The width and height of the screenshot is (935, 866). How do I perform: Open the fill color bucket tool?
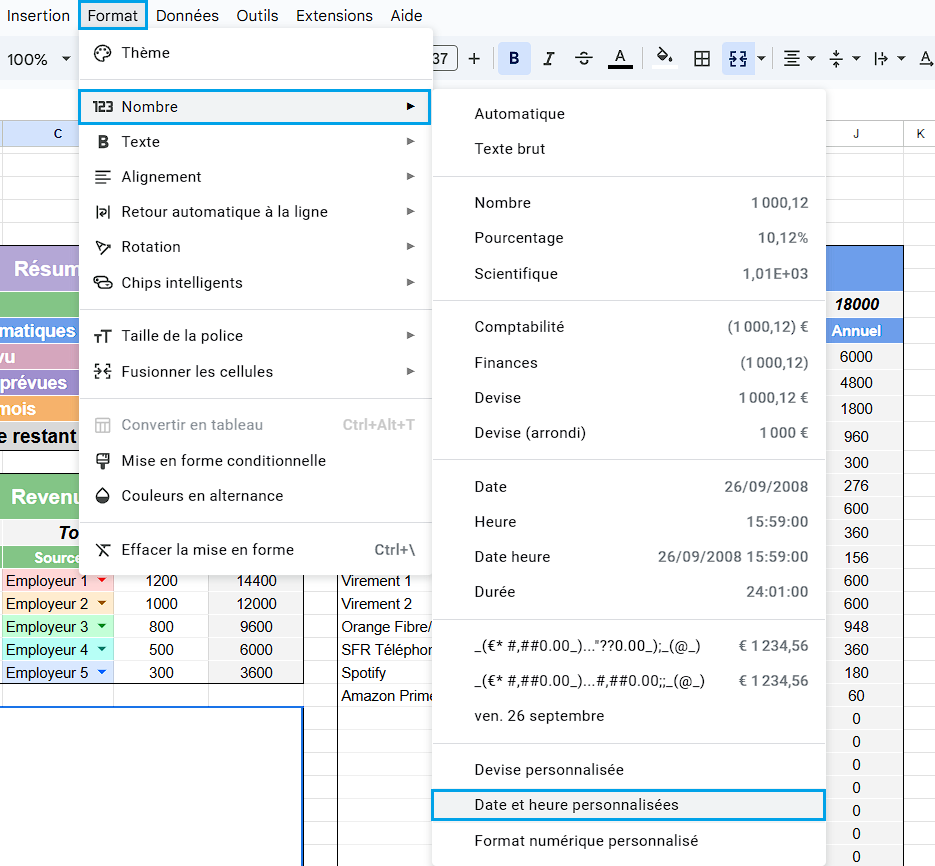pyautogui.click(x=664, y=59)
